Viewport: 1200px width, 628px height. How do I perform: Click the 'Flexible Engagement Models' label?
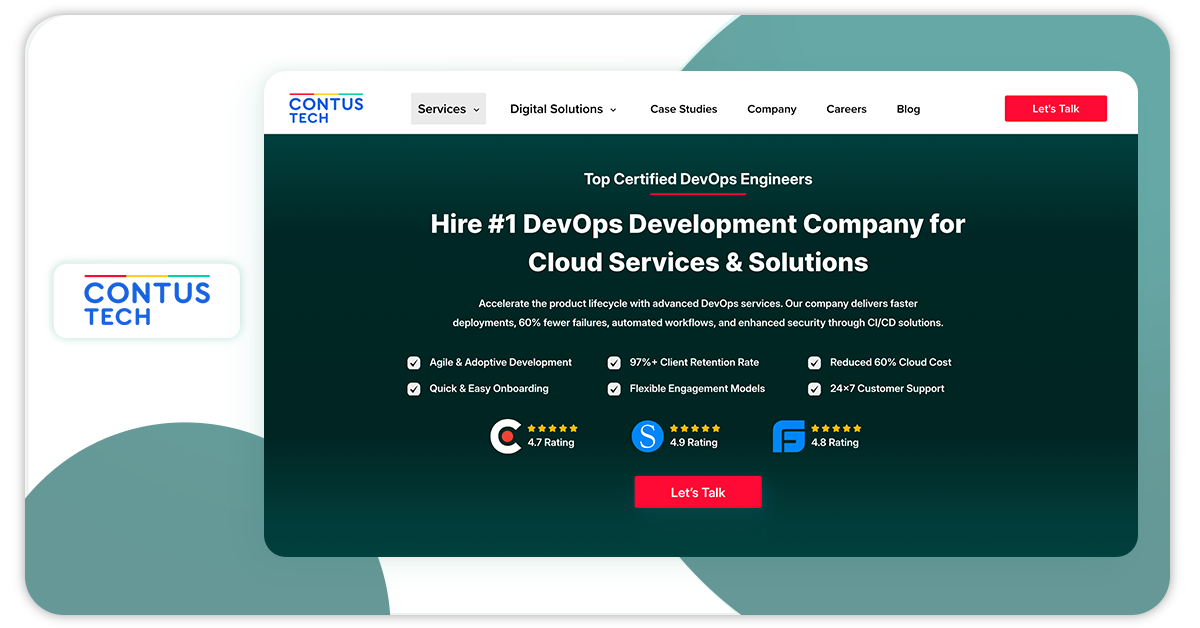[x=697, y=389]
